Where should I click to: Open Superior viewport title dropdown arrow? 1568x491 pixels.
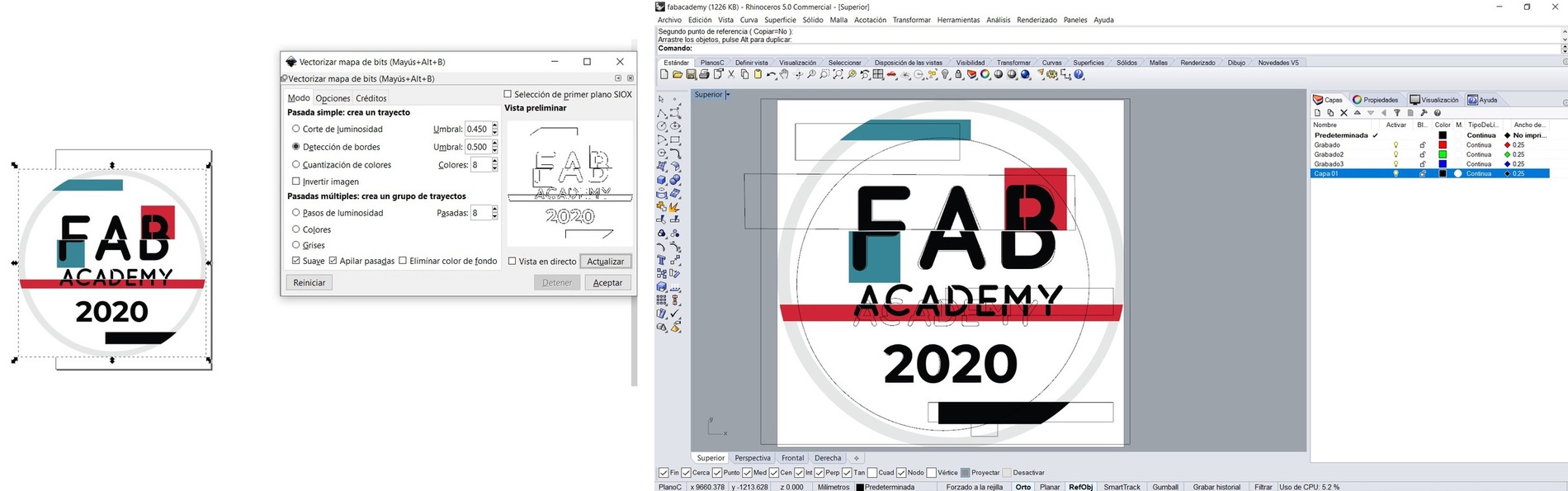pos(727,94)
